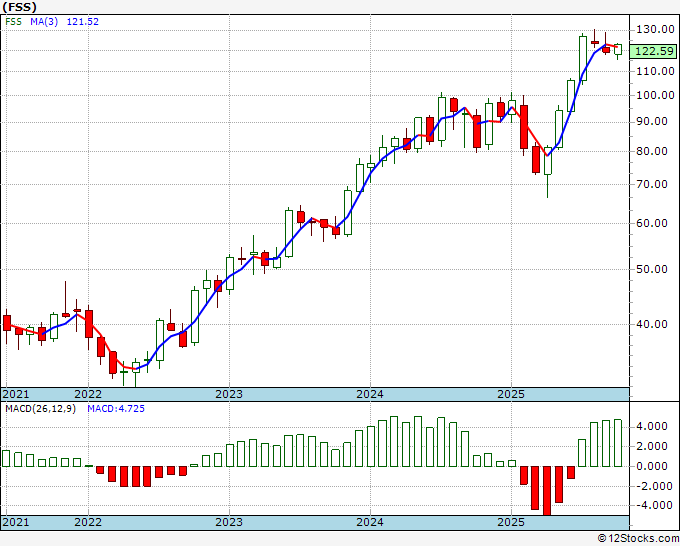
Task: Click the ©12Stocks.com credit
Action: coord(638,539)
